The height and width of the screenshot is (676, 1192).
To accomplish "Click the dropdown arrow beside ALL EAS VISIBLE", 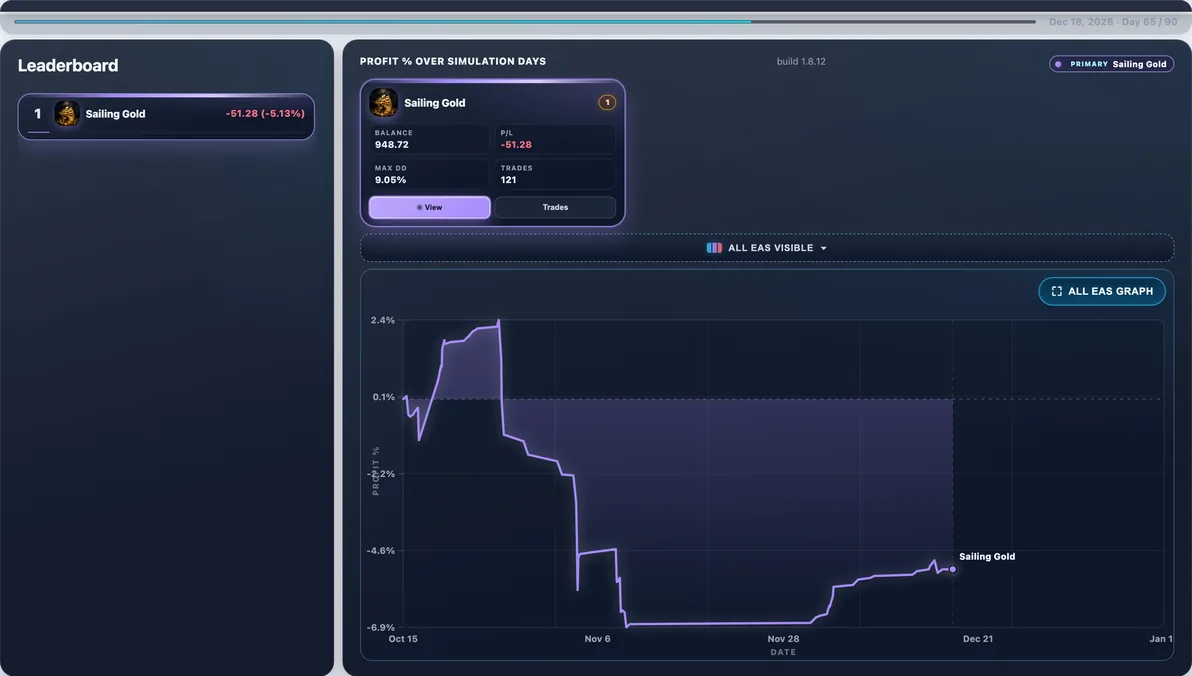I will tap(823, 249).
